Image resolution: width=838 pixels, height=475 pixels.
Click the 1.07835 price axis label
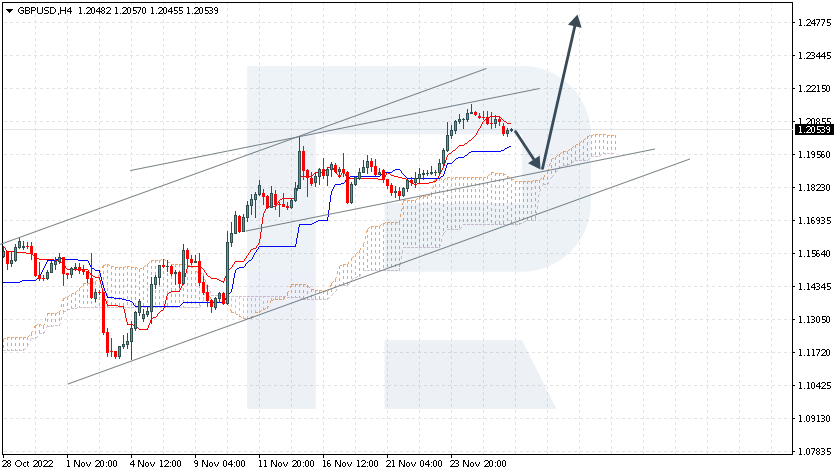tap(814, 452)
